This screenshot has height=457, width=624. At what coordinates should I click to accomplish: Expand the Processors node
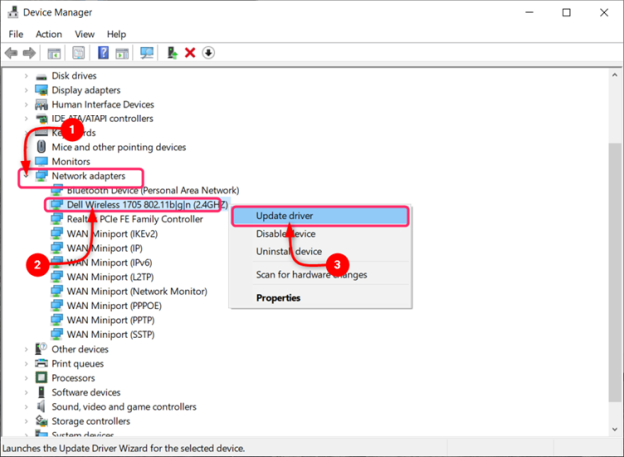point(26,378)
